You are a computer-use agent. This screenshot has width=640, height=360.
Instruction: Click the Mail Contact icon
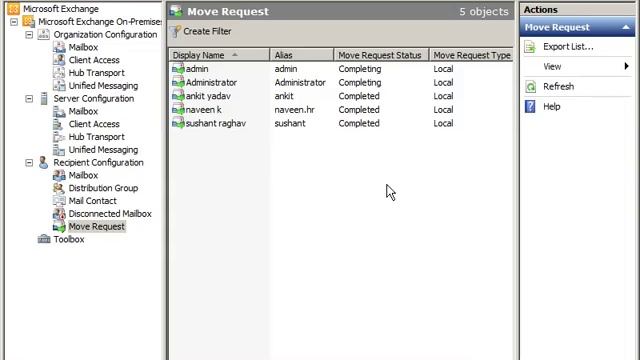point(59,201)
